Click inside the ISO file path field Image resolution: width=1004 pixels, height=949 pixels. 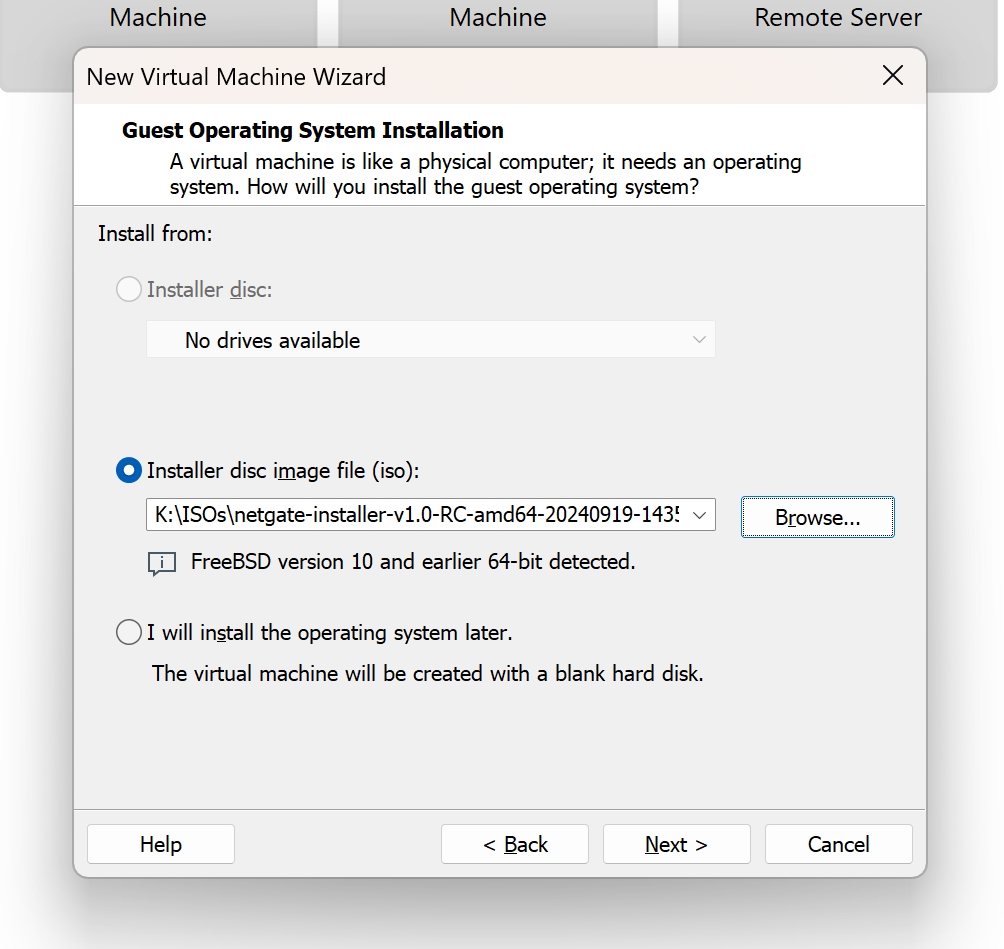click(416, 515)
